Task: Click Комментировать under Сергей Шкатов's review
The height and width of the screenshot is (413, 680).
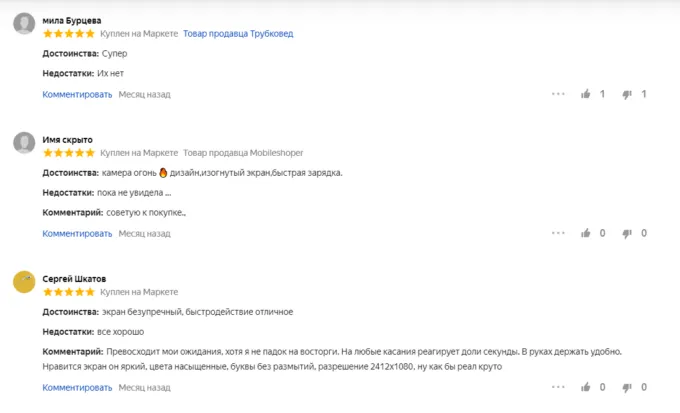Action: click(x=77, y=386)
